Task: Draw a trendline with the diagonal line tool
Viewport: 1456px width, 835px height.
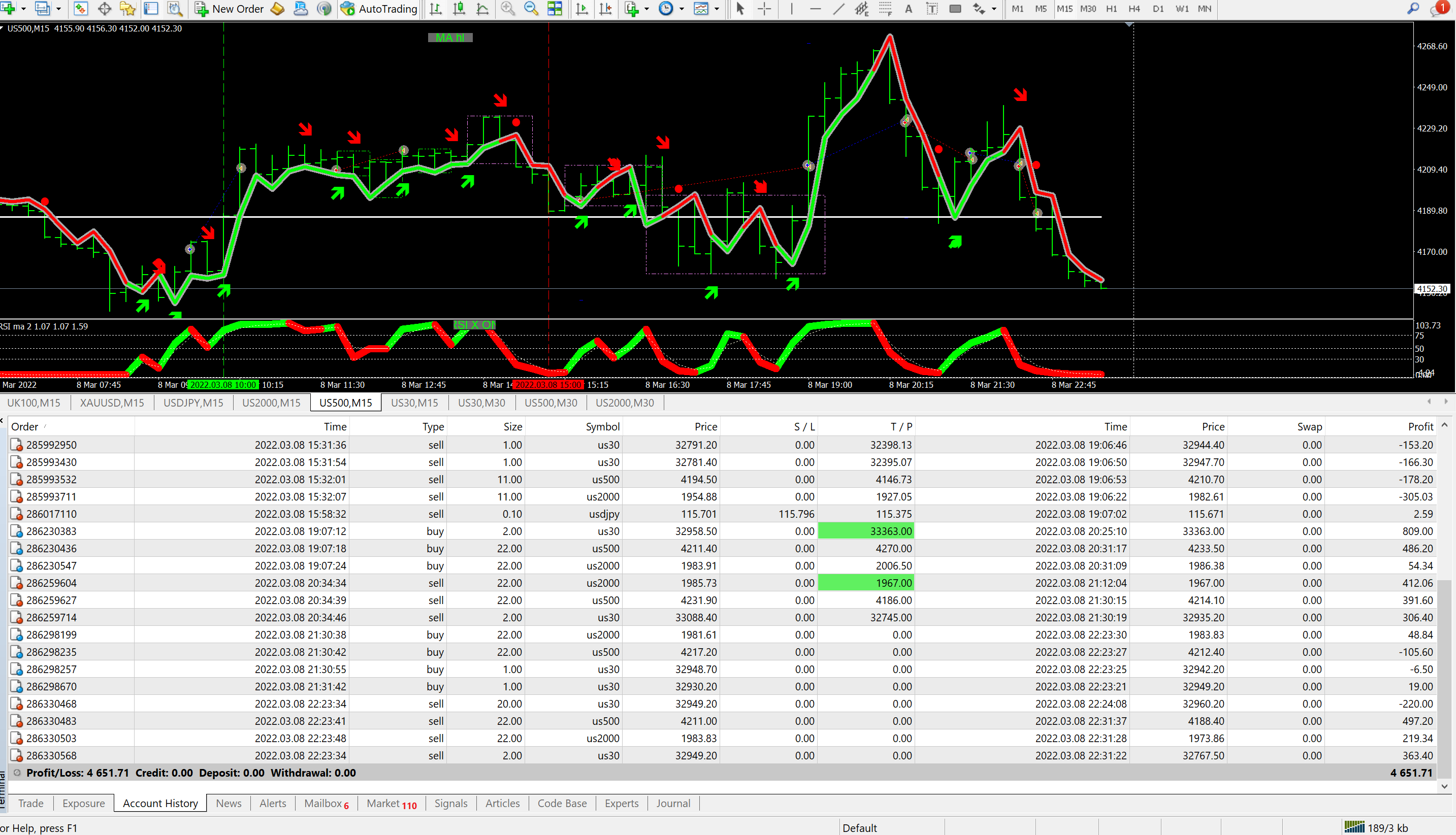Action: [x=838, y=9]
